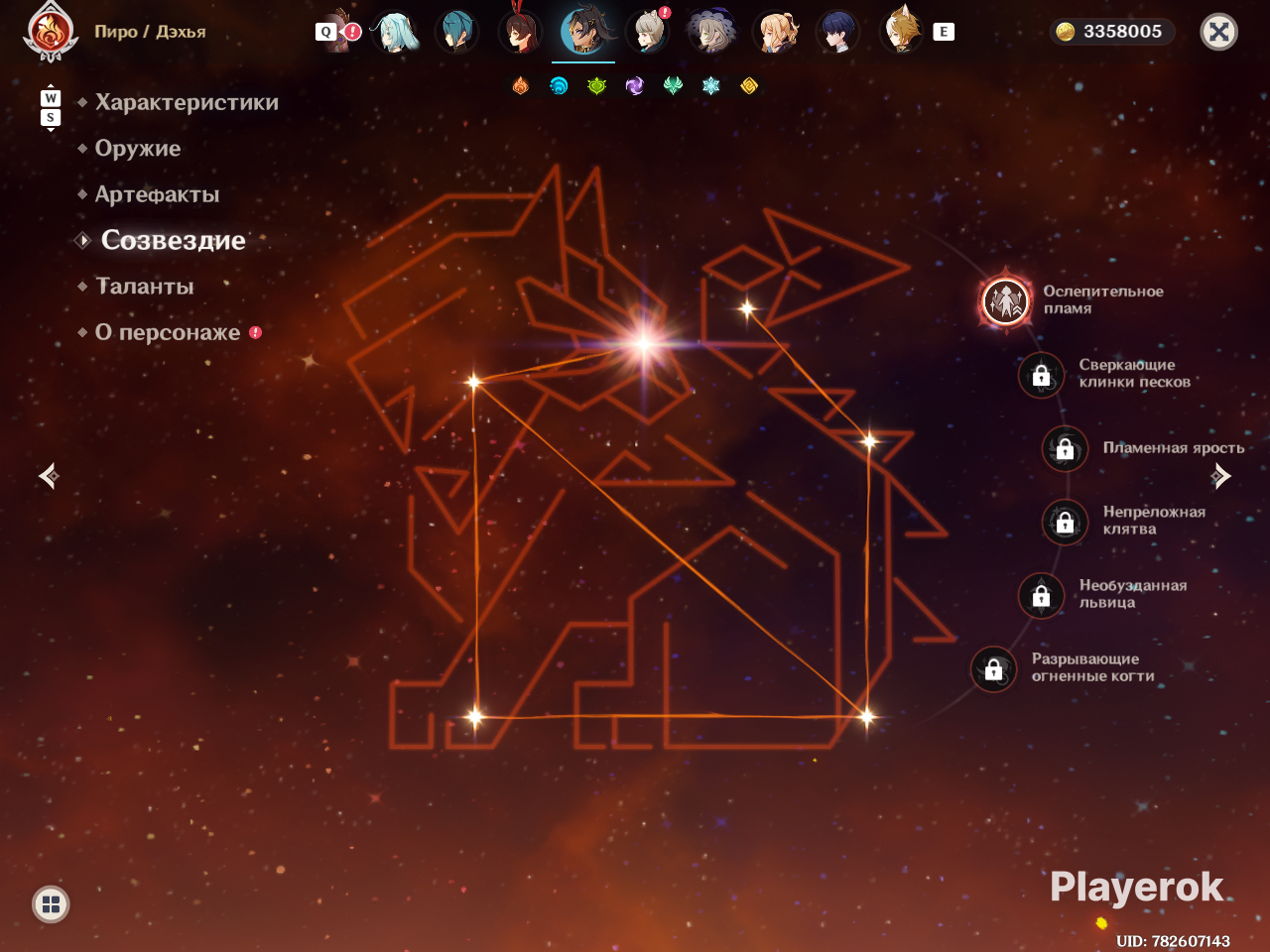Select the dark navy-haired character portrait

click(x=838, y=32)
